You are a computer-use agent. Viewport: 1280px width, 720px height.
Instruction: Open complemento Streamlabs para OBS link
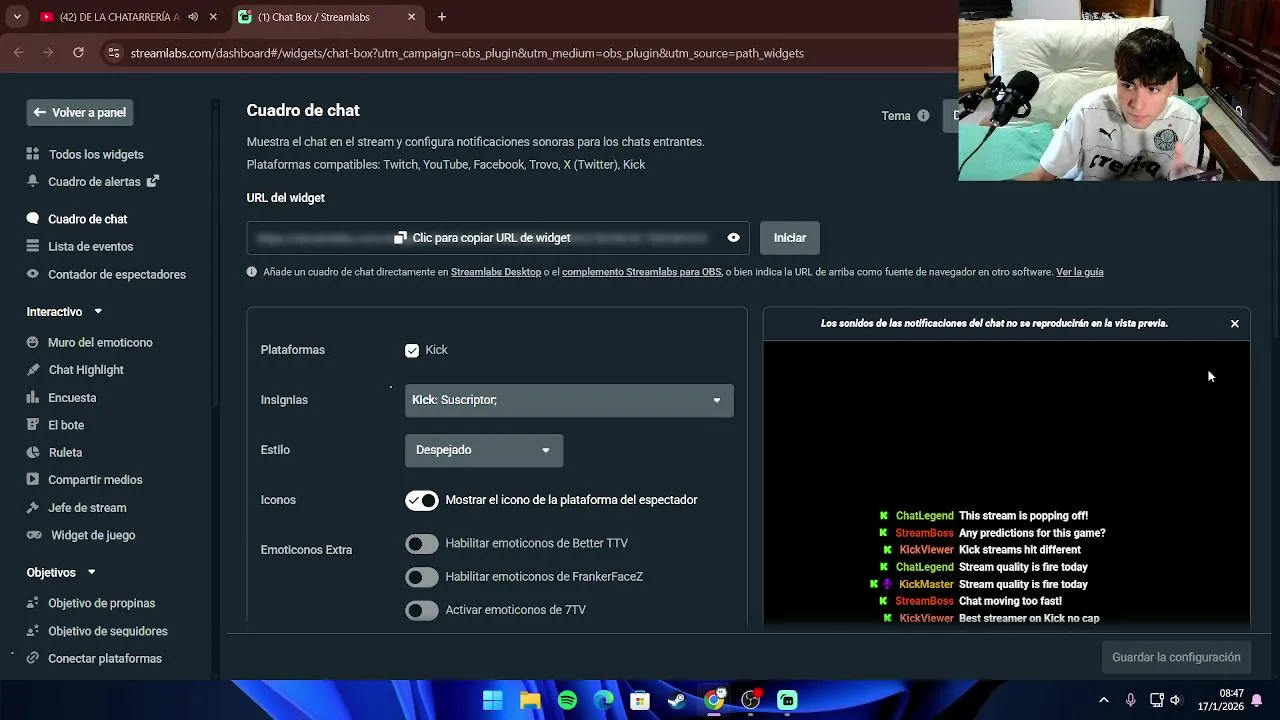point(641,272)
